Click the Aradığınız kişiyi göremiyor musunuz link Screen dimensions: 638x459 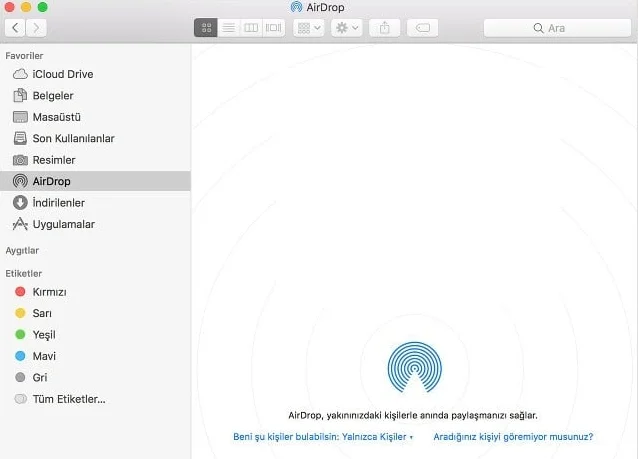(513, 437)
